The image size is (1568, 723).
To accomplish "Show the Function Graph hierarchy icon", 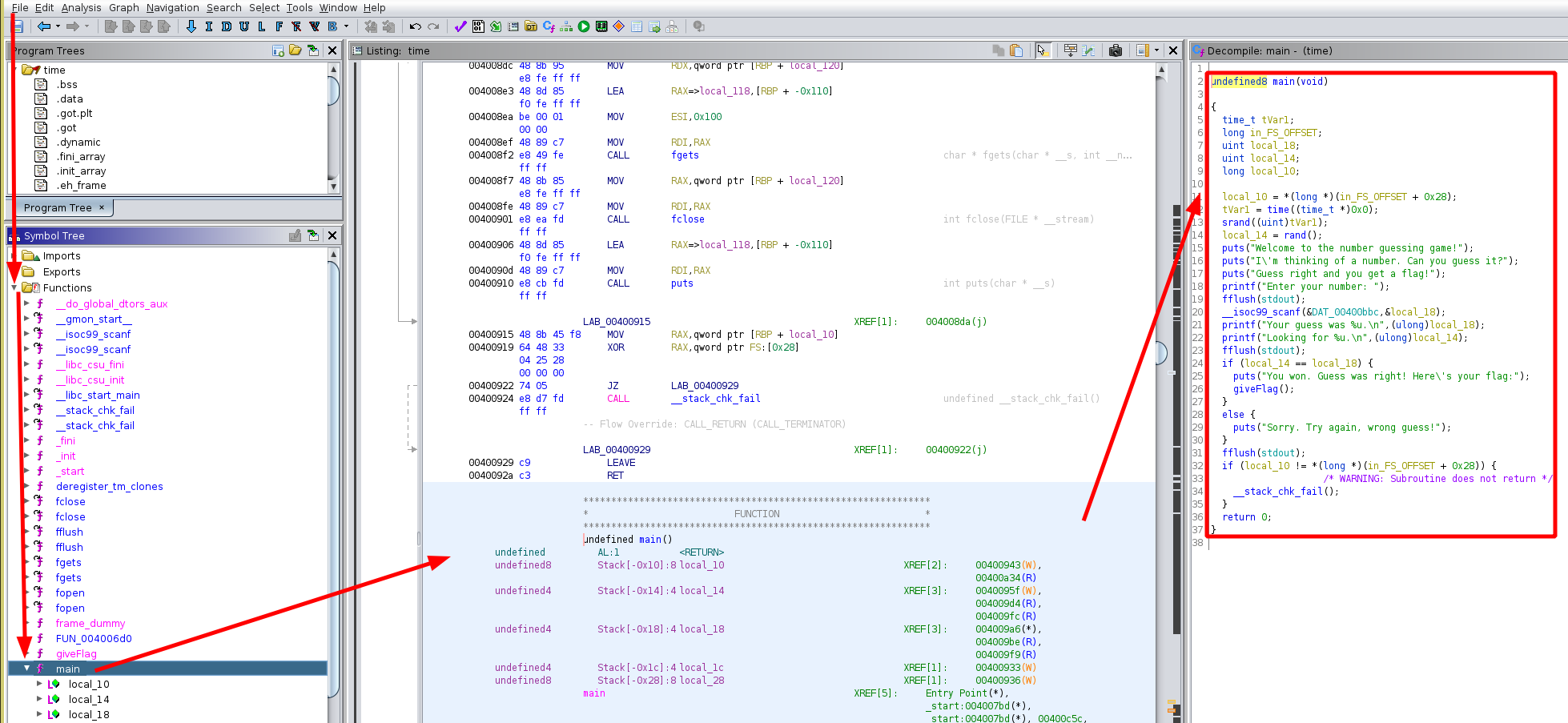I will coord(566,26).
